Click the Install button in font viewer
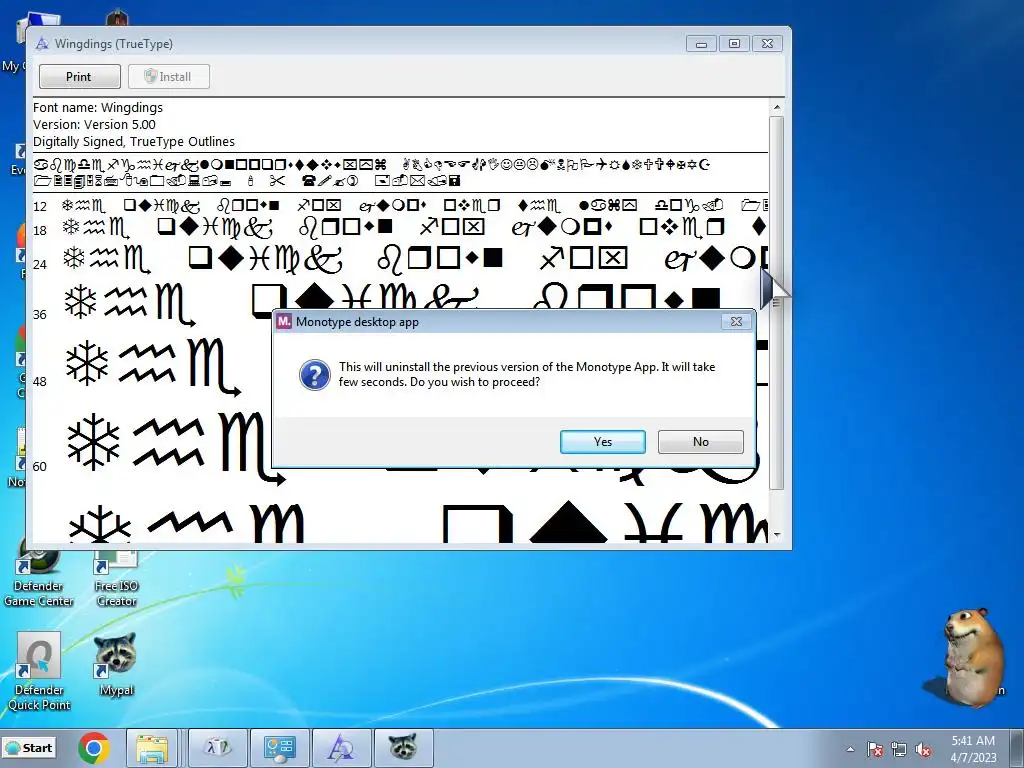Screen dimensions: 1024x768 click(x=168, y=76)
